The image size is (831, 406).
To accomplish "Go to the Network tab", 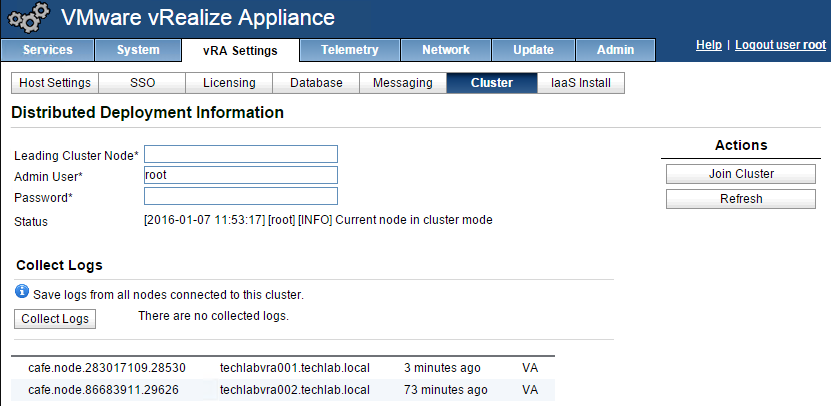I will pyautogui.click(x=446, y=50).
